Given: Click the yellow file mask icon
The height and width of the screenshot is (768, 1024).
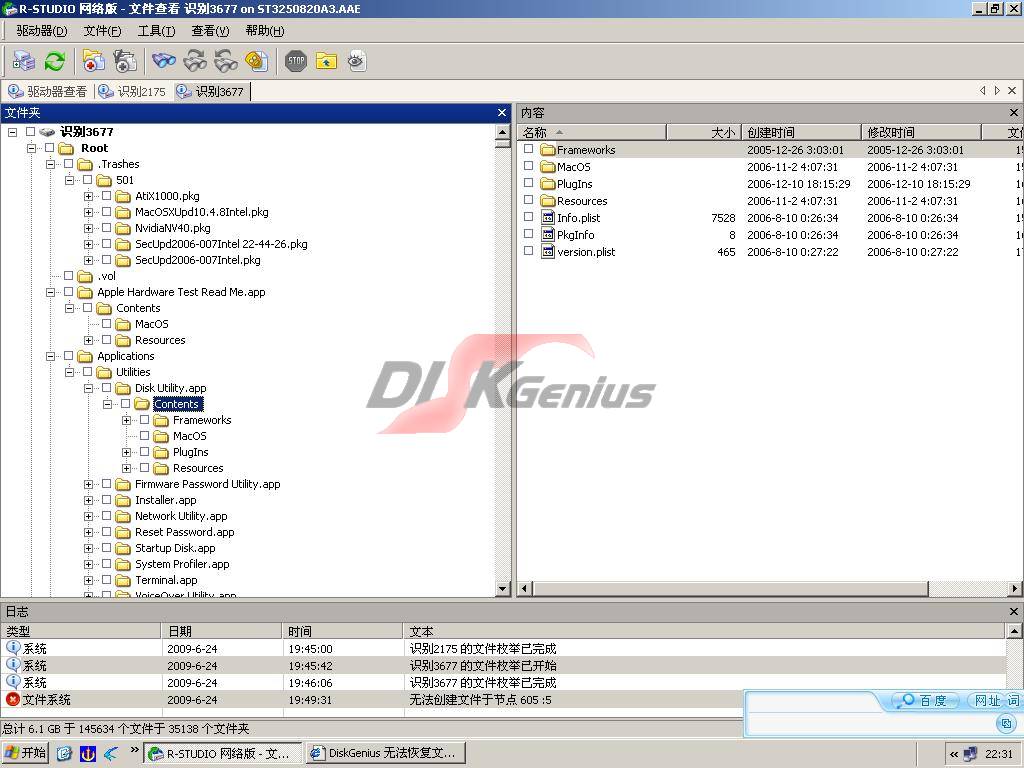Looking at the screenshot, I should coord(257,61).
